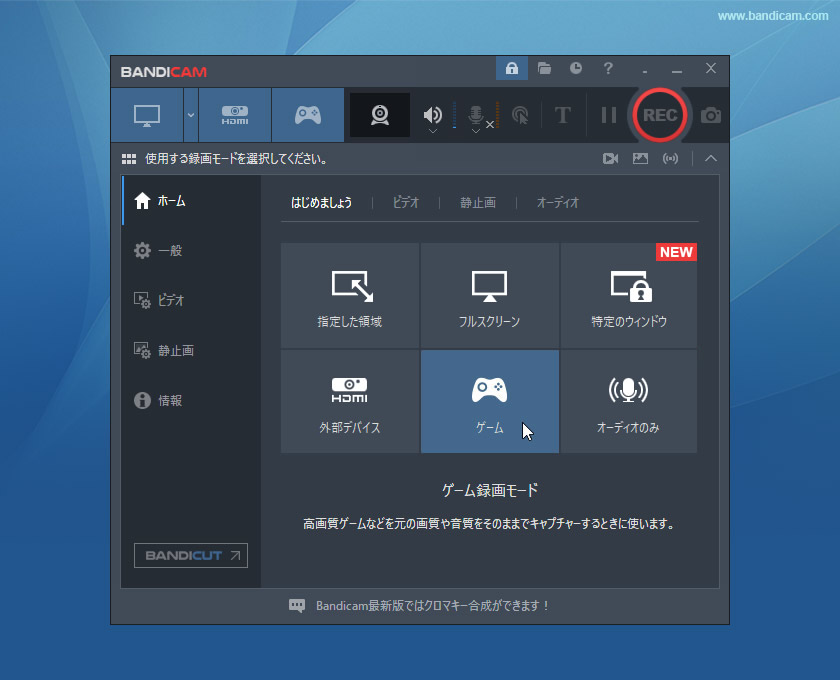Toggle text overlay T icon
840x680 pixels.
coord(562,115)
